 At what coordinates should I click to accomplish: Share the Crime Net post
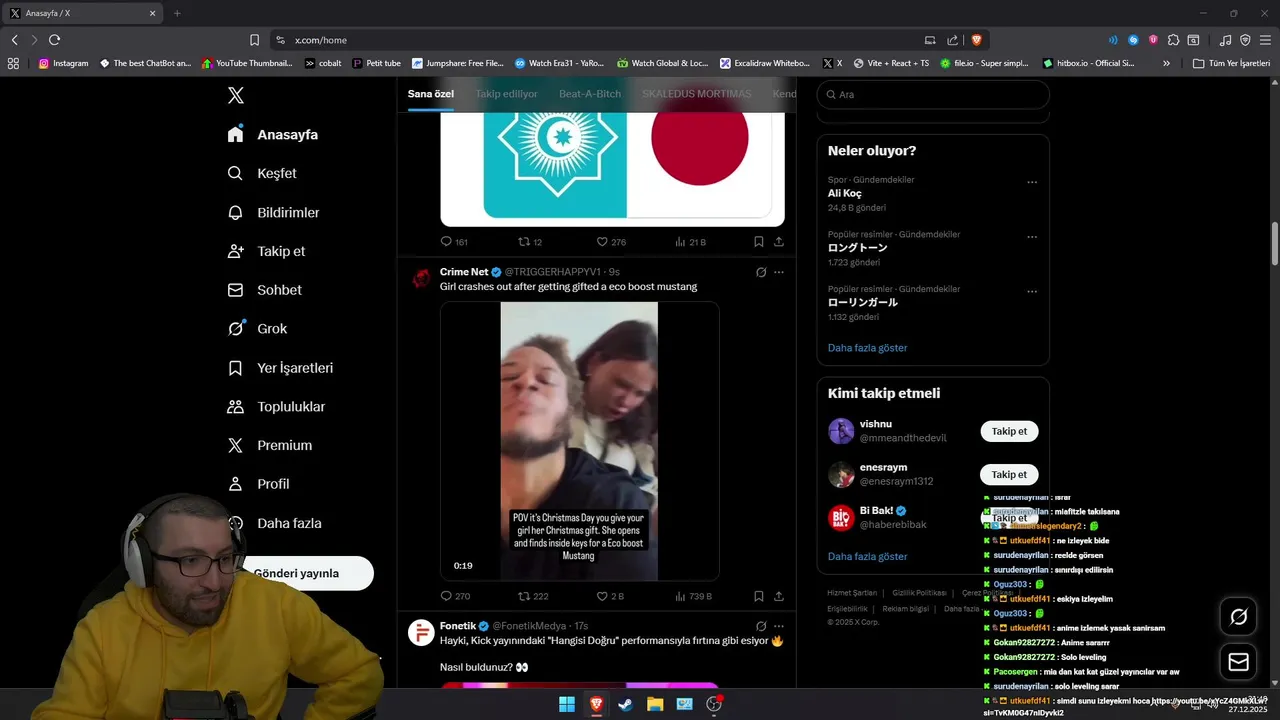[x=779, y=596]
